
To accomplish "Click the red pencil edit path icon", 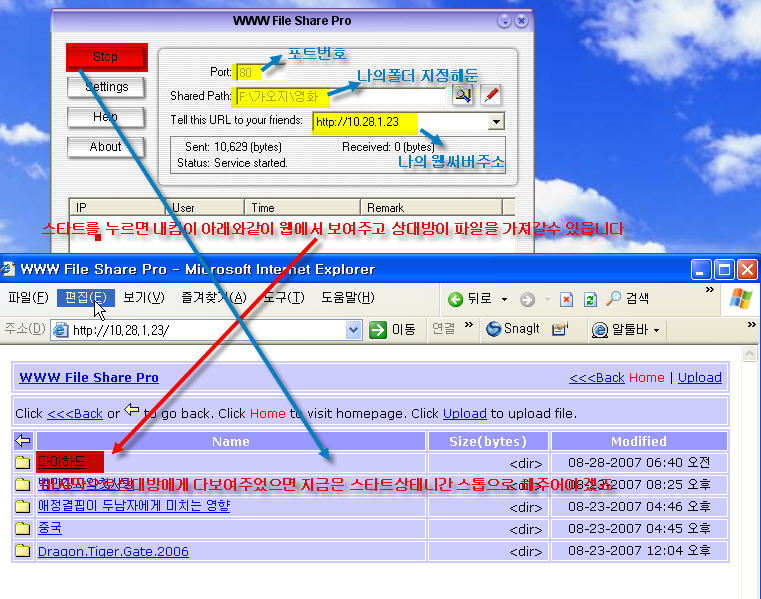I will point(491,94).
